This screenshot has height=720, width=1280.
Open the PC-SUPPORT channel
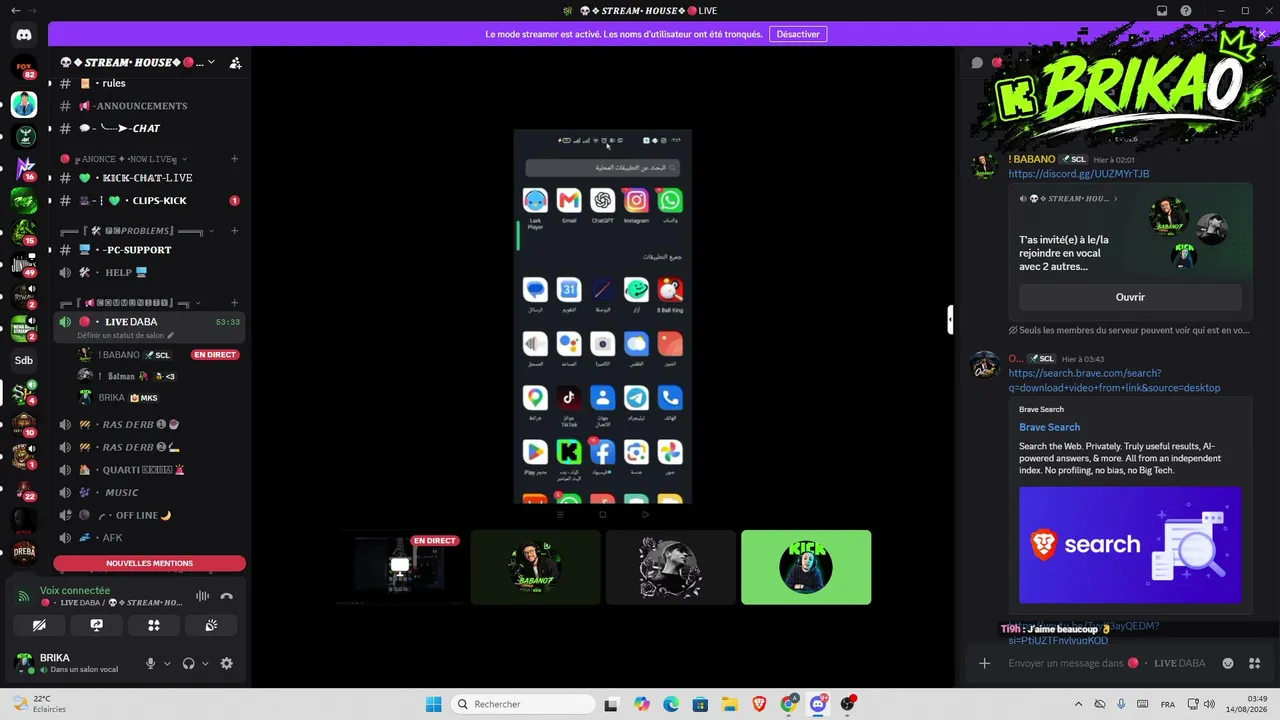[x=149, y=250]
